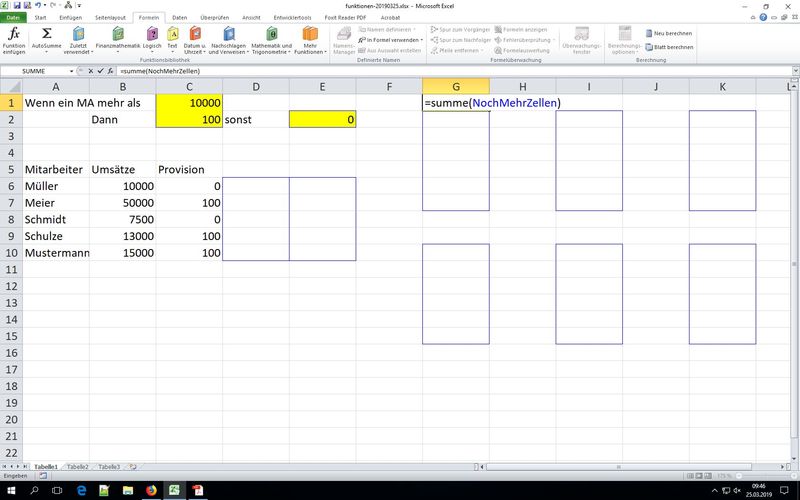
Task: Switch to the Daten ribbon tab
Action: point(180,17)
